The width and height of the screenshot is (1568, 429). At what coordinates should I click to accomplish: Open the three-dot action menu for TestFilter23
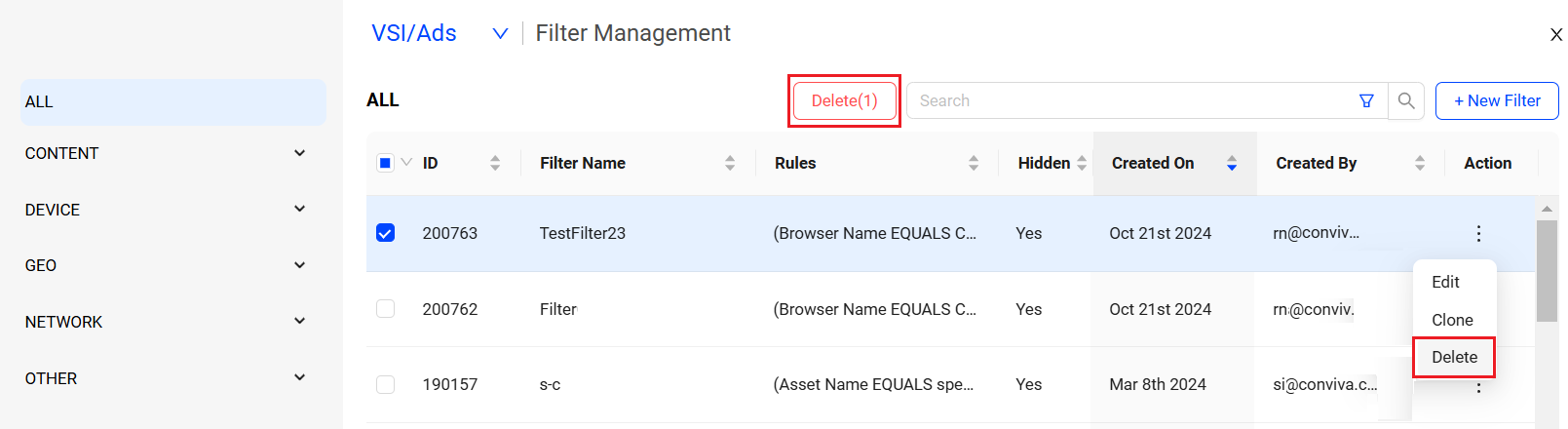click(1478, 233)
